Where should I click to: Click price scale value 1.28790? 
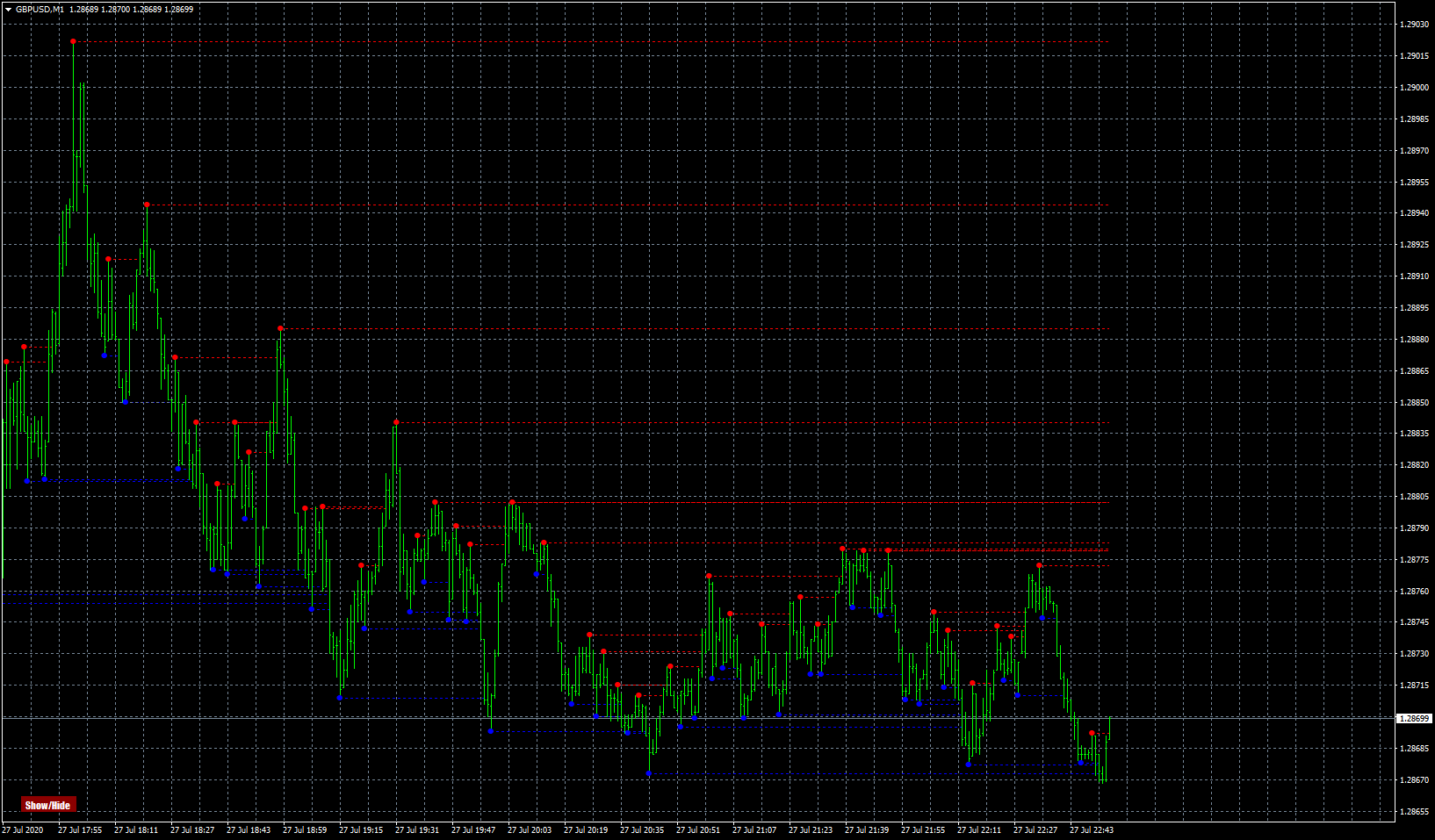(x=1414, y=528)
